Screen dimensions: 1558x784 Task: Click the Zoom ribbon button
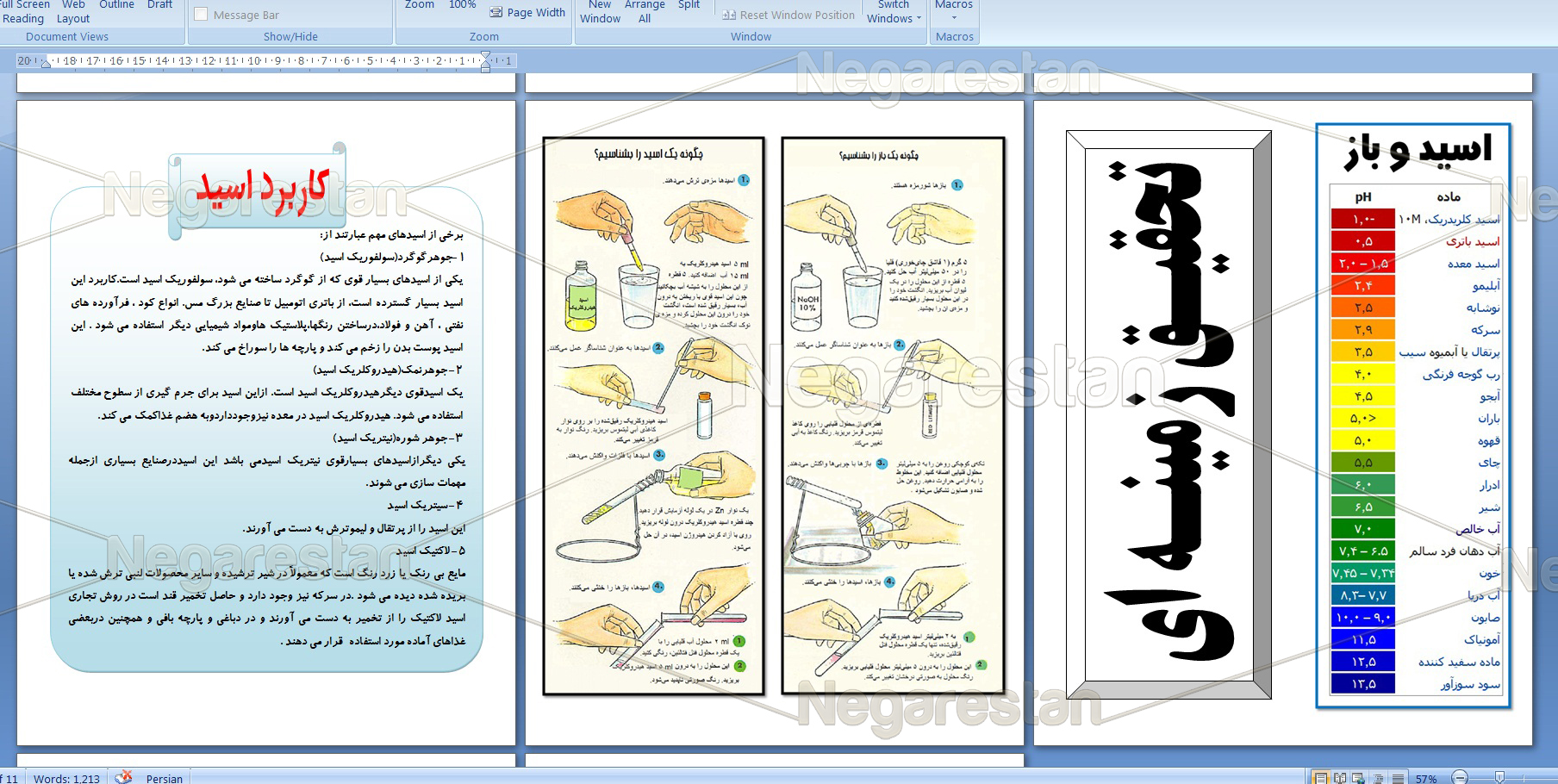click(x=420, y=4)
